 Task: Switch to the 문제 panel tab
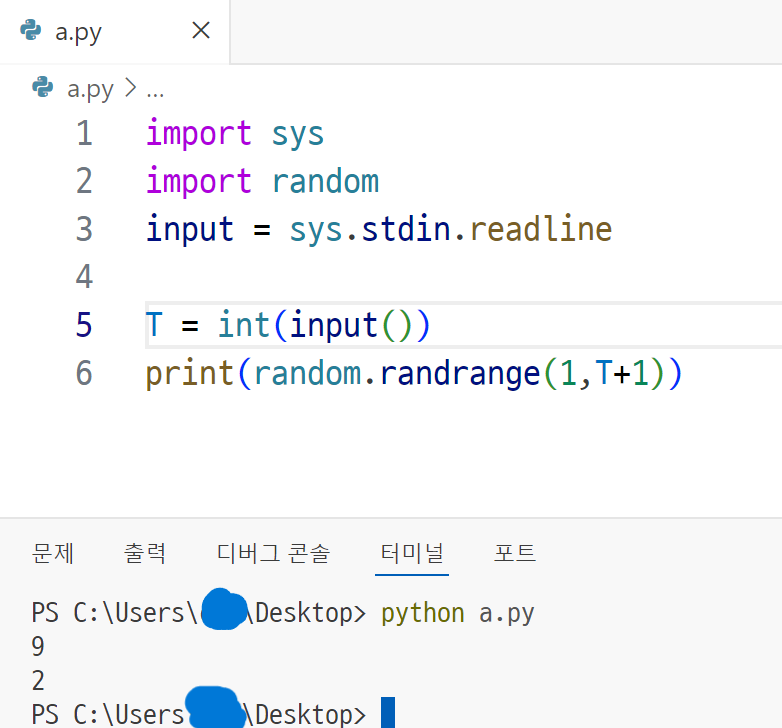(52, 552)
